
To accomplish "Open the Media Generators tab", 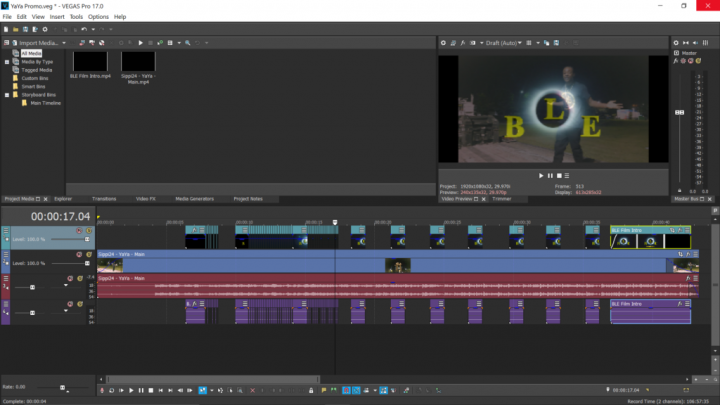I will coord(195,199).
